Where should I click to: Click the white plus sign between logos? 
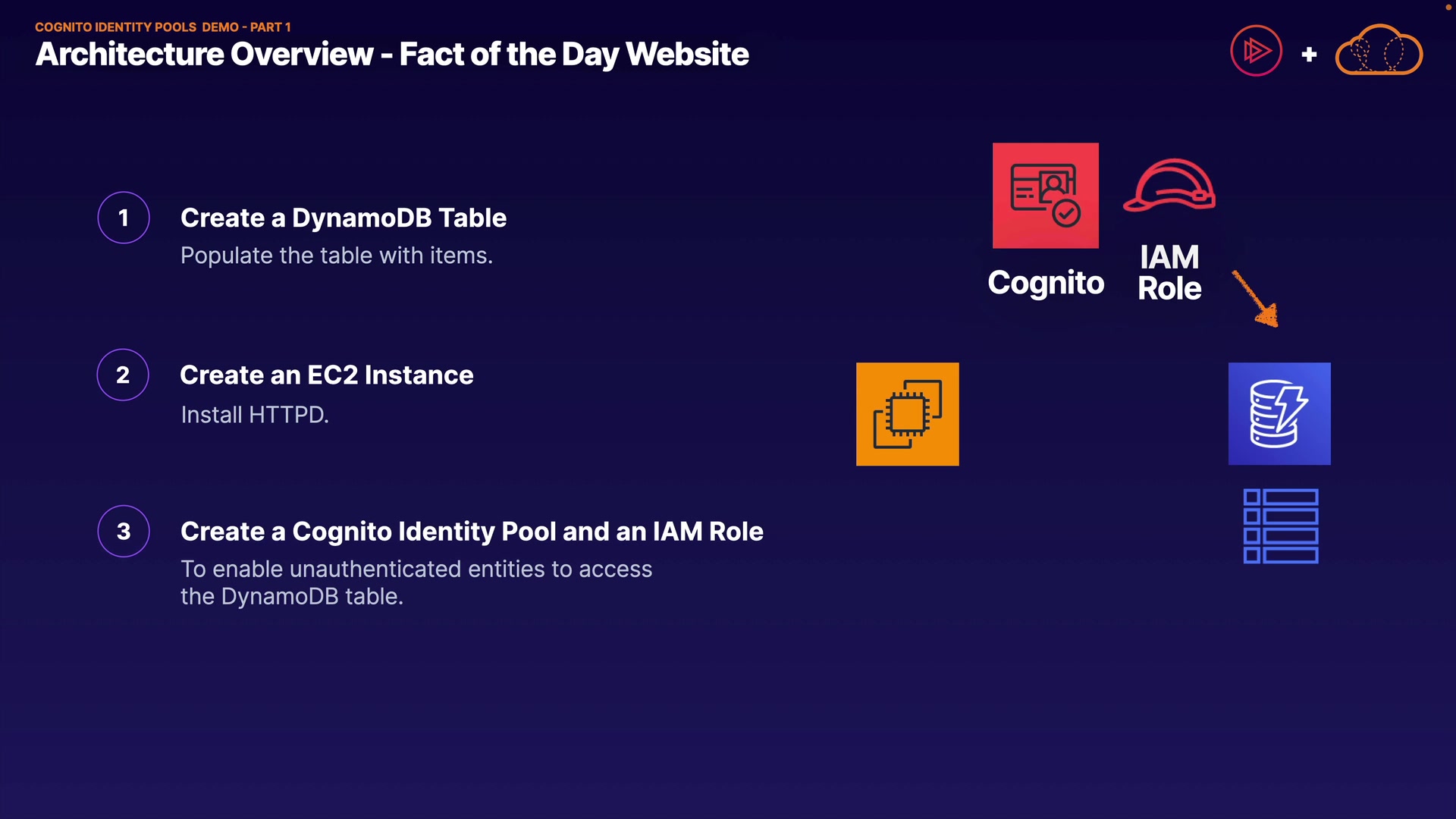[1309, 55]
